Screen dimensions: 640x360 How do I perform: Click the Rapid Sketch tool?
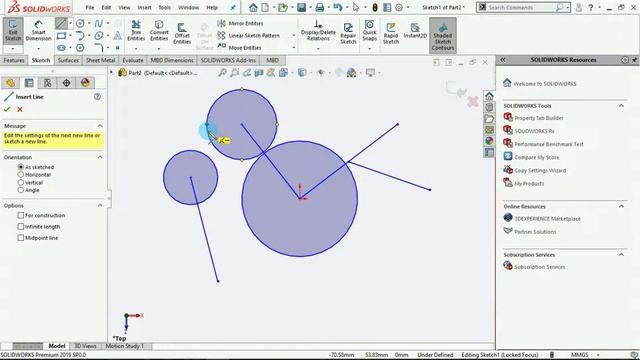(391, 33)
